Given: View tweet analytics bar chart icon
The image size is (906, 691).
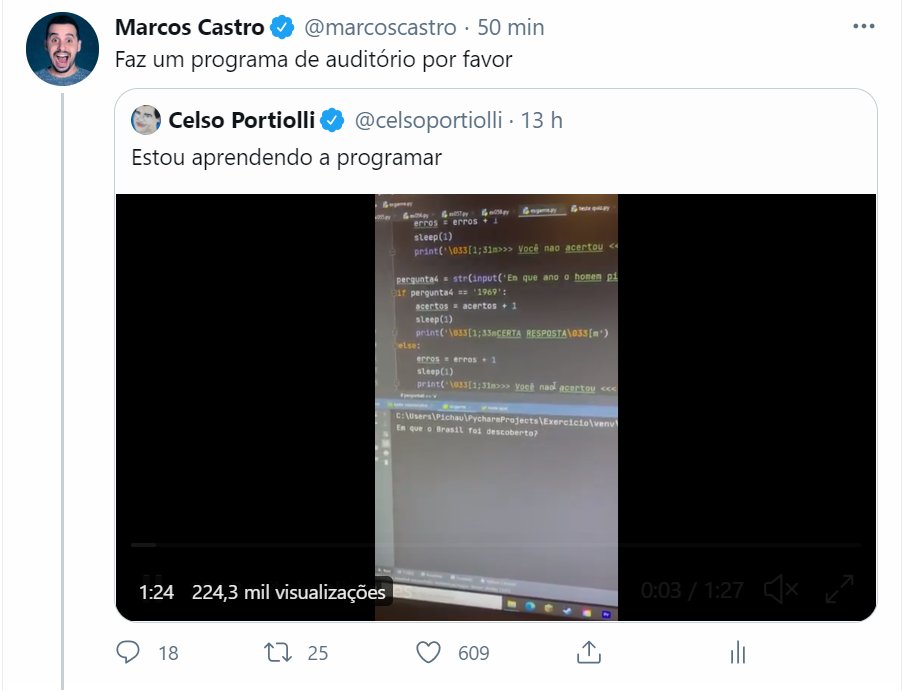Looking at the screenshot, I should pyautogui.click(x=738, y=652).
